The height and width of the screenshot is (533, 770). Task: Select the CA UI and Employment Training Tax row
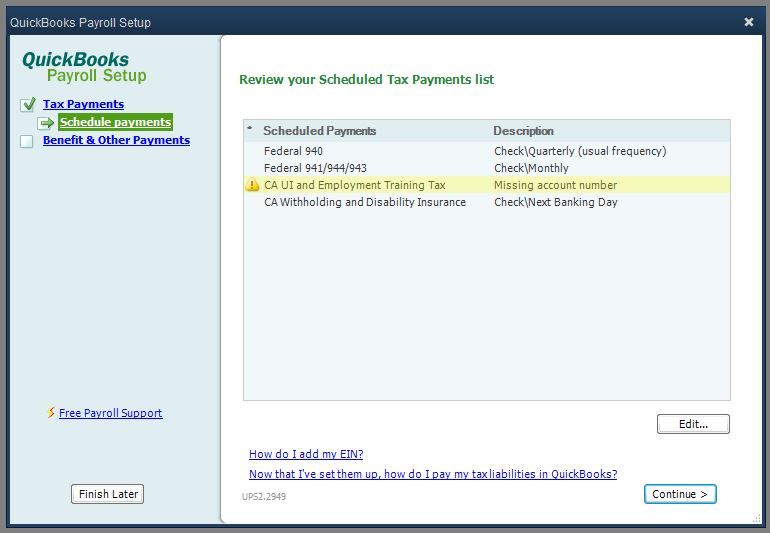click(x=487, y=185)
